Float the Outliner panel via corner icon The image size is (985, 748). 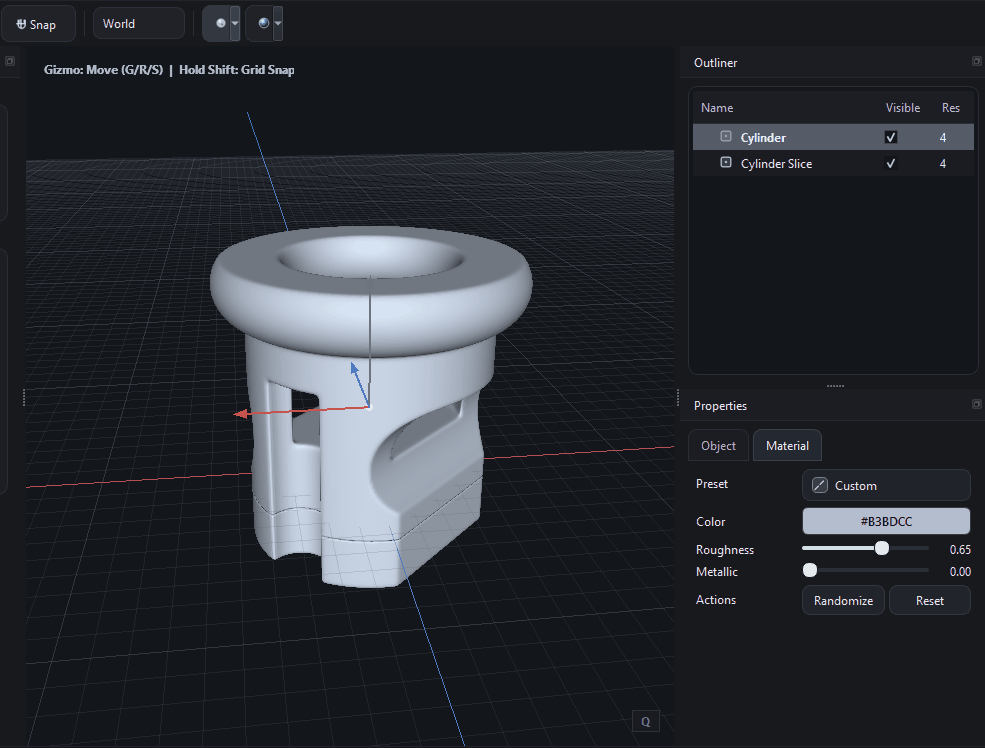pyautogui.click(x=976, y=62)
